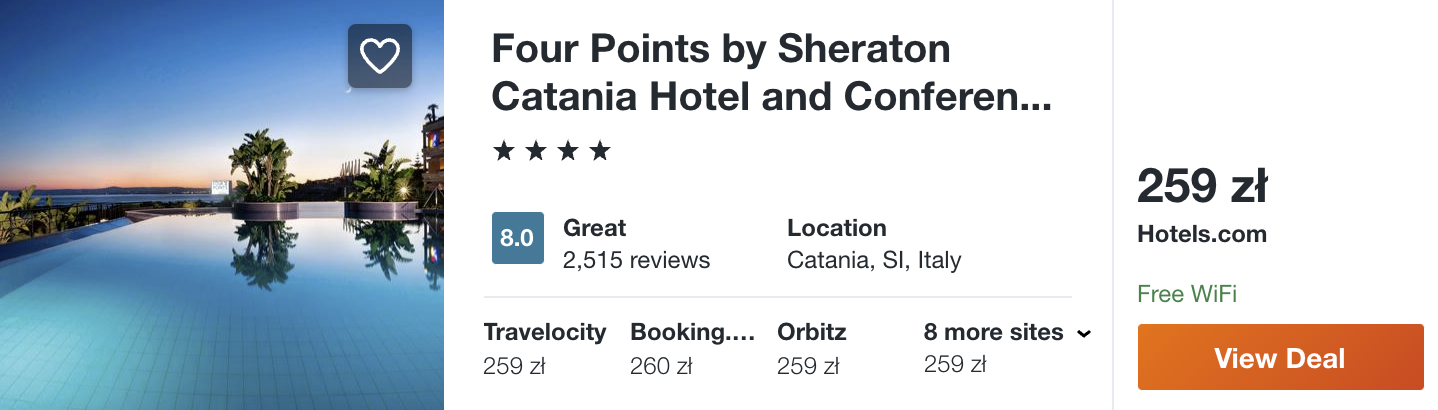The height and width of the screenshot is (410, 1438).
Task: Click the 260 zł price under Booking
Action: click(x=661, y=366)
